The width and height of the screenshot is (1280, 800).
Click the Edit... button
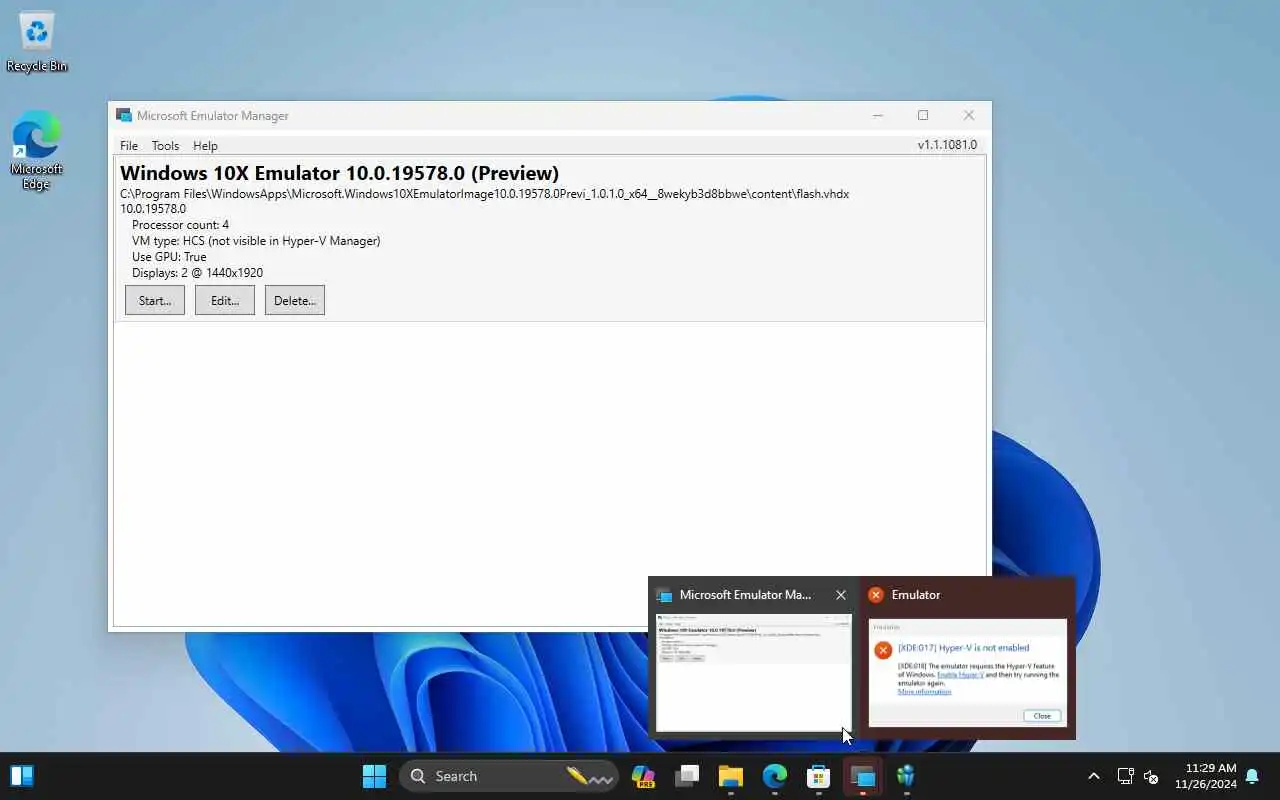point(225,300)
